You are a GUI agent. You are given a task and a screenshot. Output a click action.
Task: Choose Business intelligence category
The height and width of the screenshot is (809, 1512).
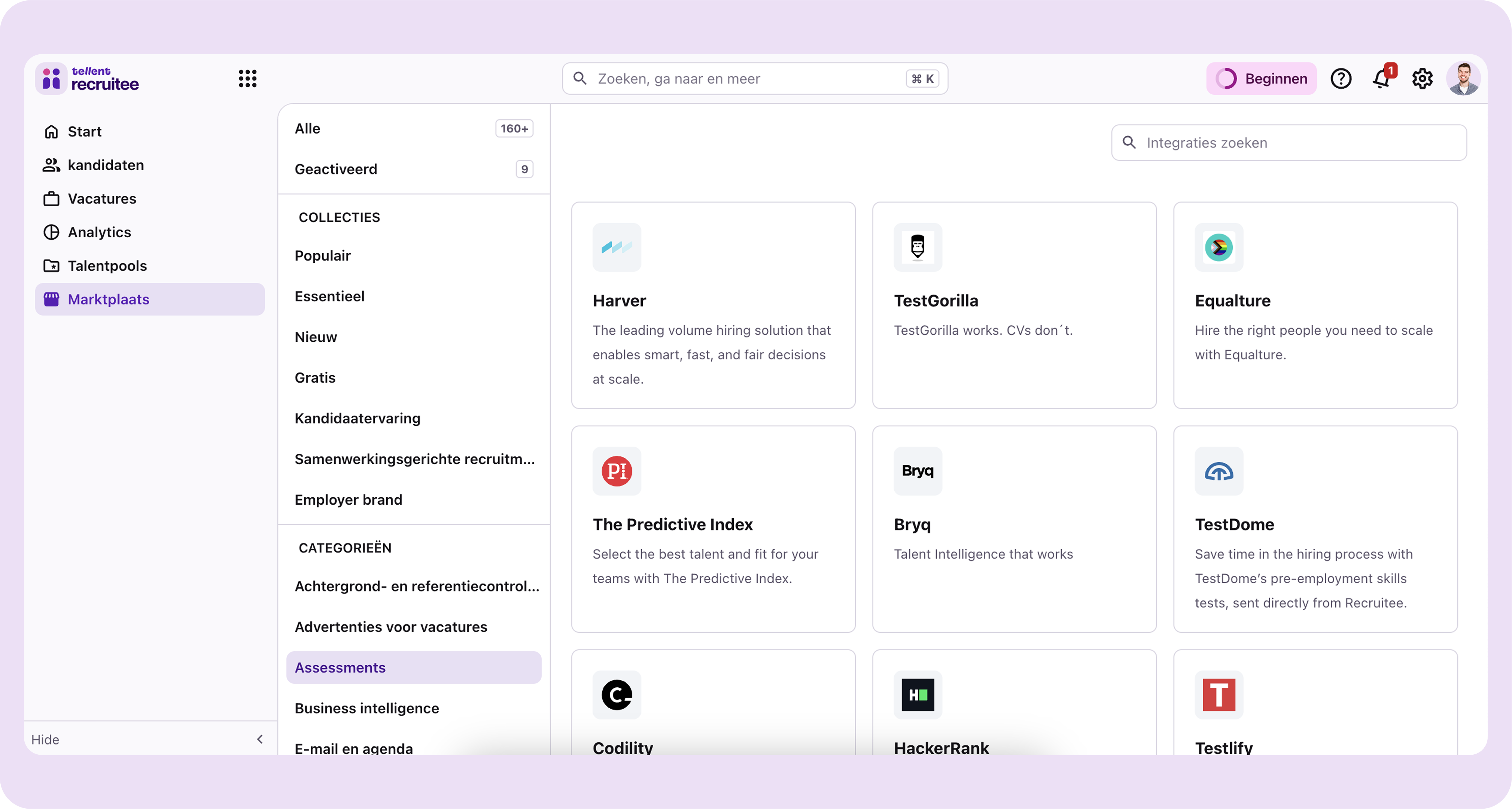click(366, 708)
